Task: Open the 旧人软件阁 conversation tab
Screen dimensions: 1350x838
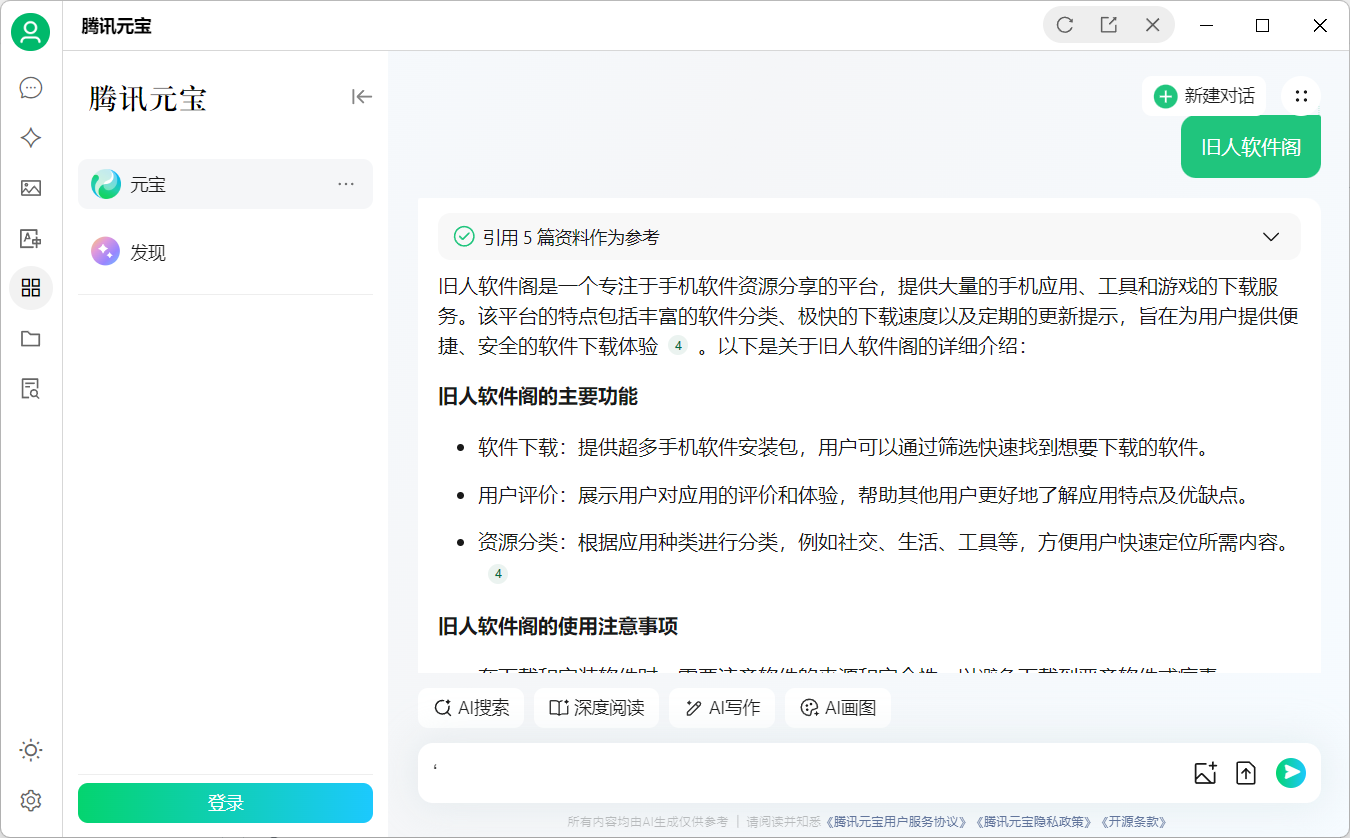Action: 1251,146
